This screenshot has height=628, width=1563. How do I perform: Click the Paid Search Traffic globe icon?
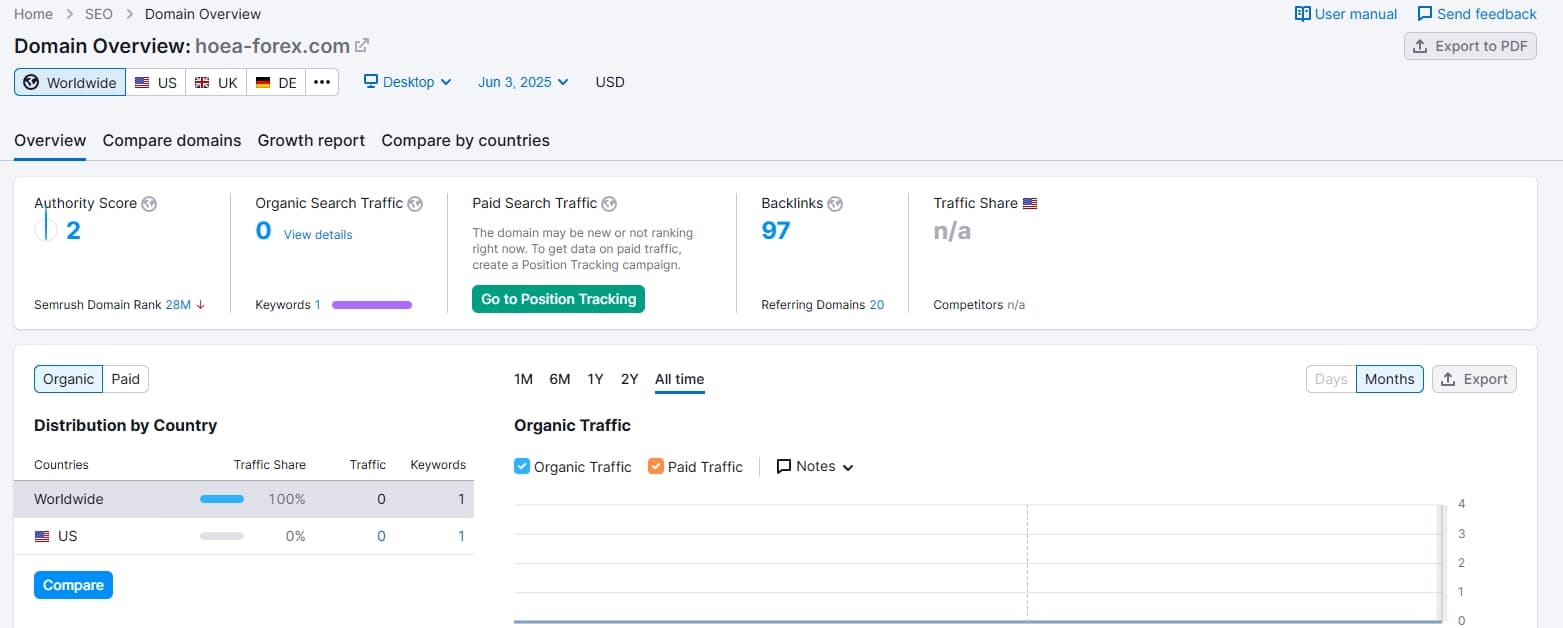click(x=609, y=203)
